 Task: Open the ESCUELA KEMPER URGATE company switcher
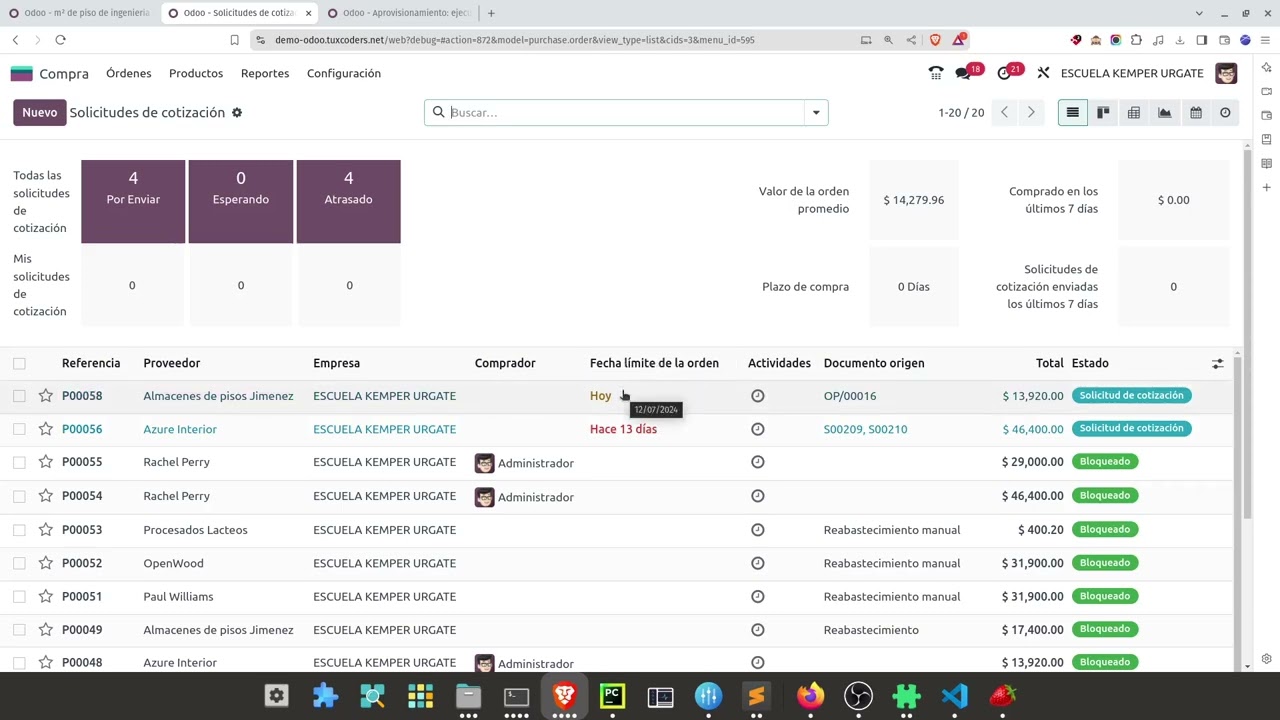pyautogui.click(x=1132, y=73)
